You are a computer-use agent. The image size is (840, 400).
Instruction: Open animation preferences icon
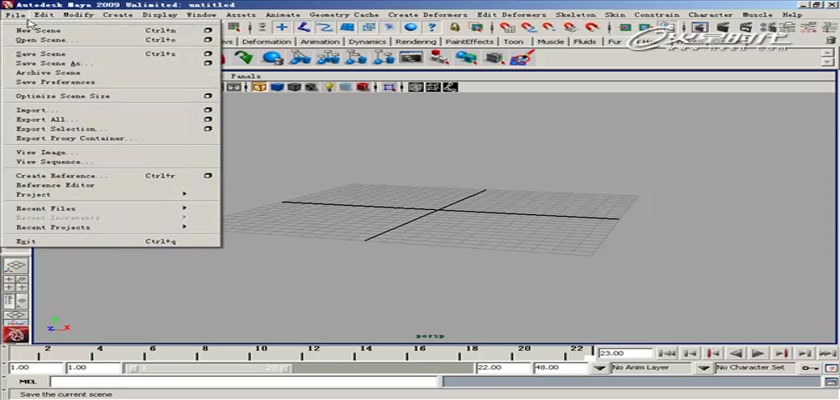pos(831,368)
